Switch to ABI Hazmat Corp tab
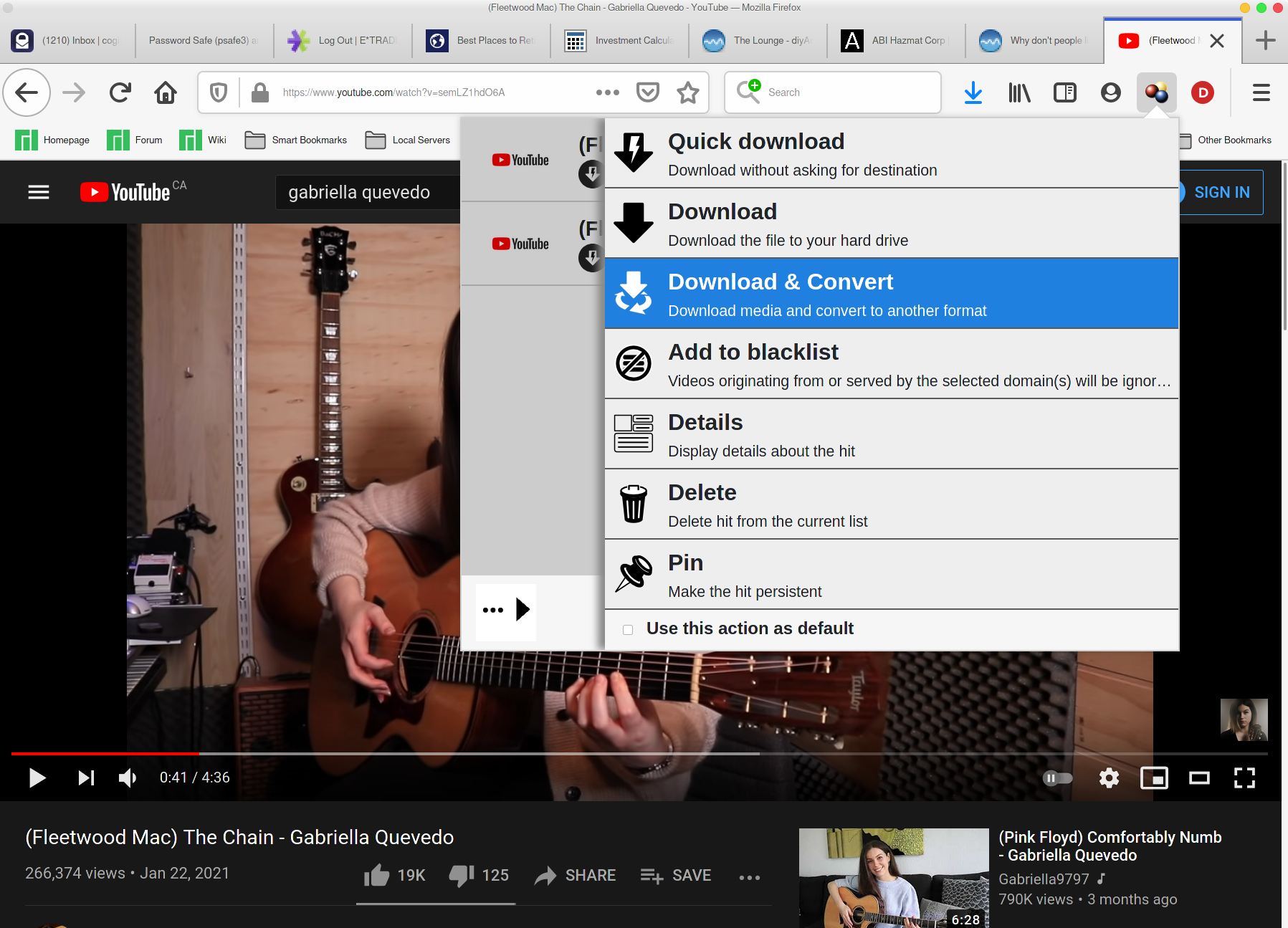Screen dimensions: 1288x928 (x=896, y=40)
